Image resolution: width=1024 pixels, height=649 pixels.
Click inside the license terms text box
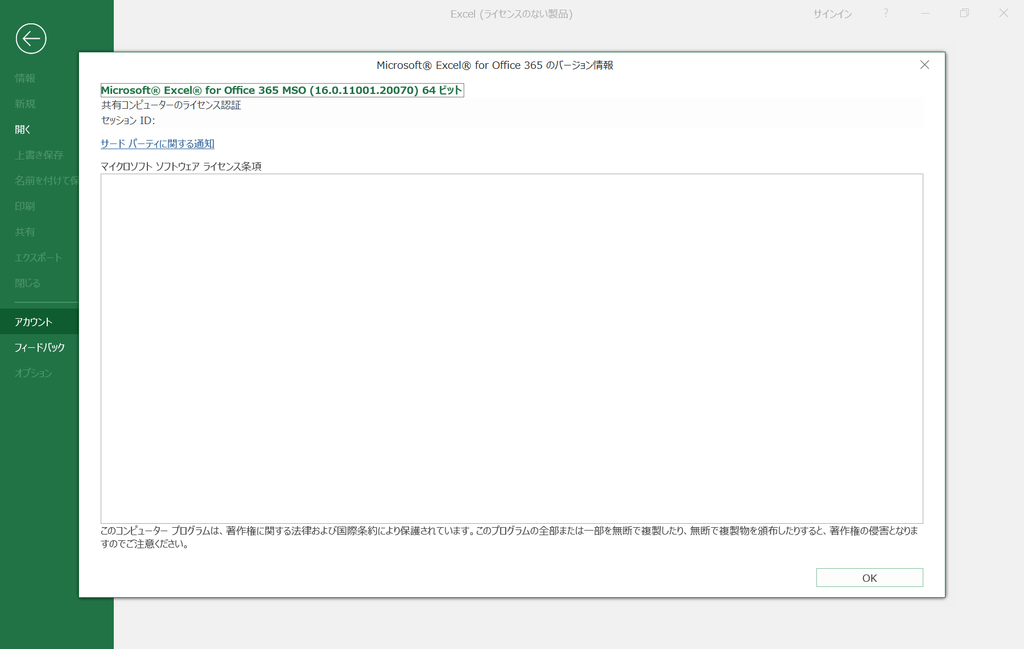click(x=511, y=348)
